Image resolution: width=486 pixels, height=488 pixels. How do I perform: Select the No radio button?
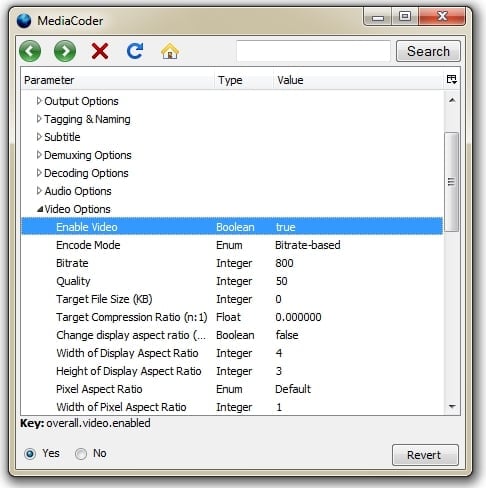coord(81,454)
